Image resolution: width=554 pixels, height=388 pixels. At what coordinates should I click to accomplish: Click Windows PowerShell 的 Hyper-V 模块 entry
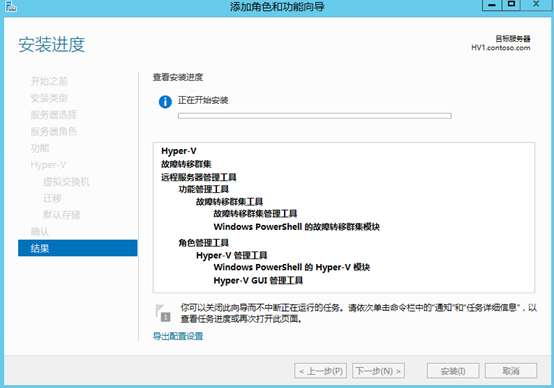[291, 267]
